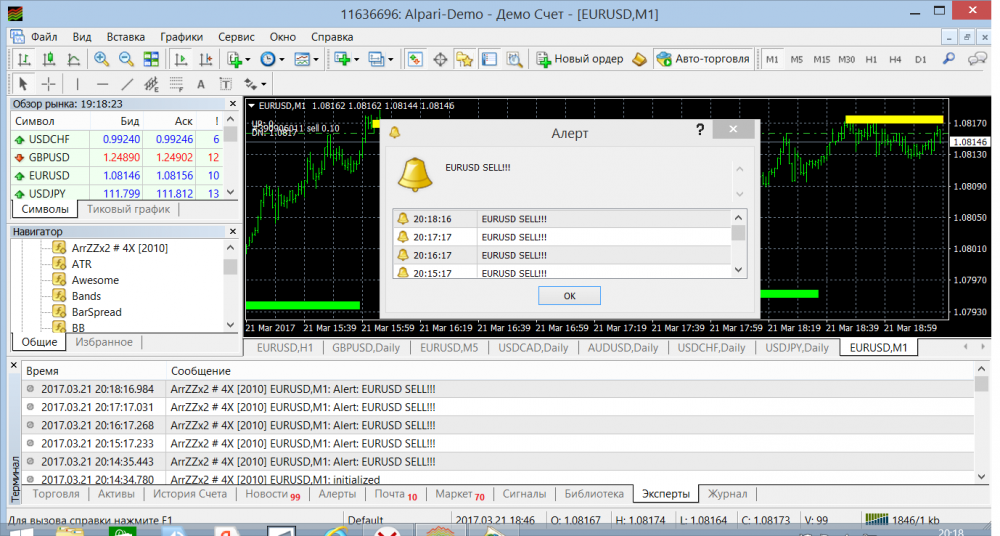Switch to the GBPUSD,Daily chart tab

pos(366,348)
